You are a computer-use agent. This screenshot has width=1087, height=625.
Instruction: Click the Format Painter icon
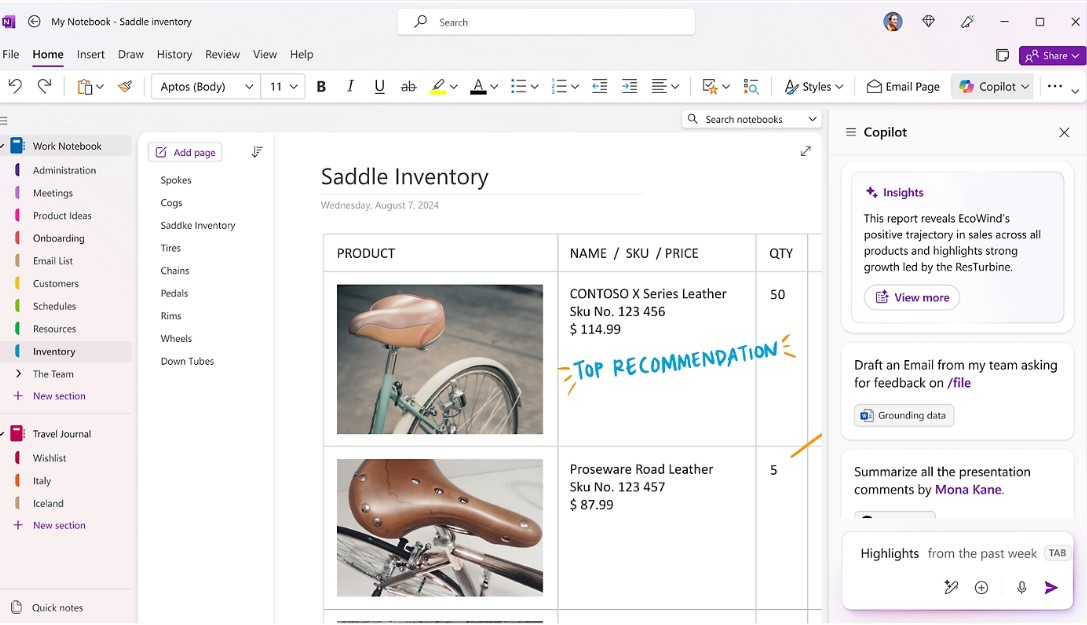click(x=125, y=87)
